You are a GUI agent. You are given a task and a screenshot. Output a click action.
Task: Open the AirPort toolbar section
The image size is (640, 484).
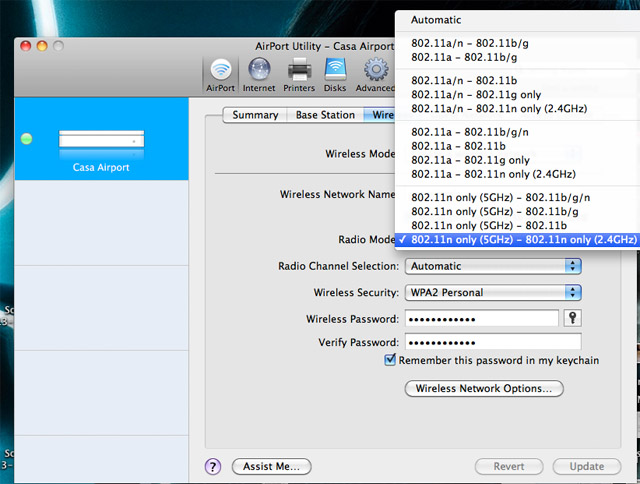220,75
